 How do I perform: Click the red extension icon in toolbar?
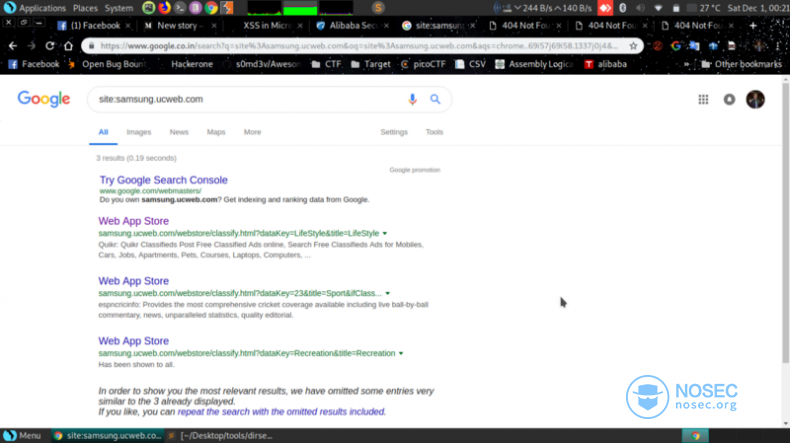657,46
